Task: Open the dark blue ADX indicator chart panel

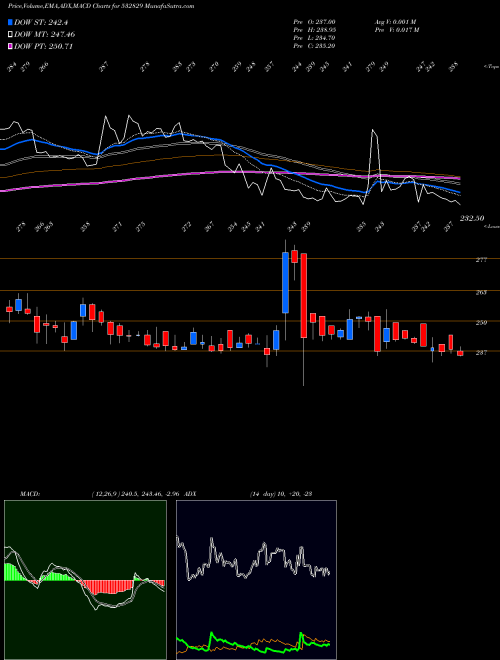Action: pyautogui.click(x=256, y=580)
